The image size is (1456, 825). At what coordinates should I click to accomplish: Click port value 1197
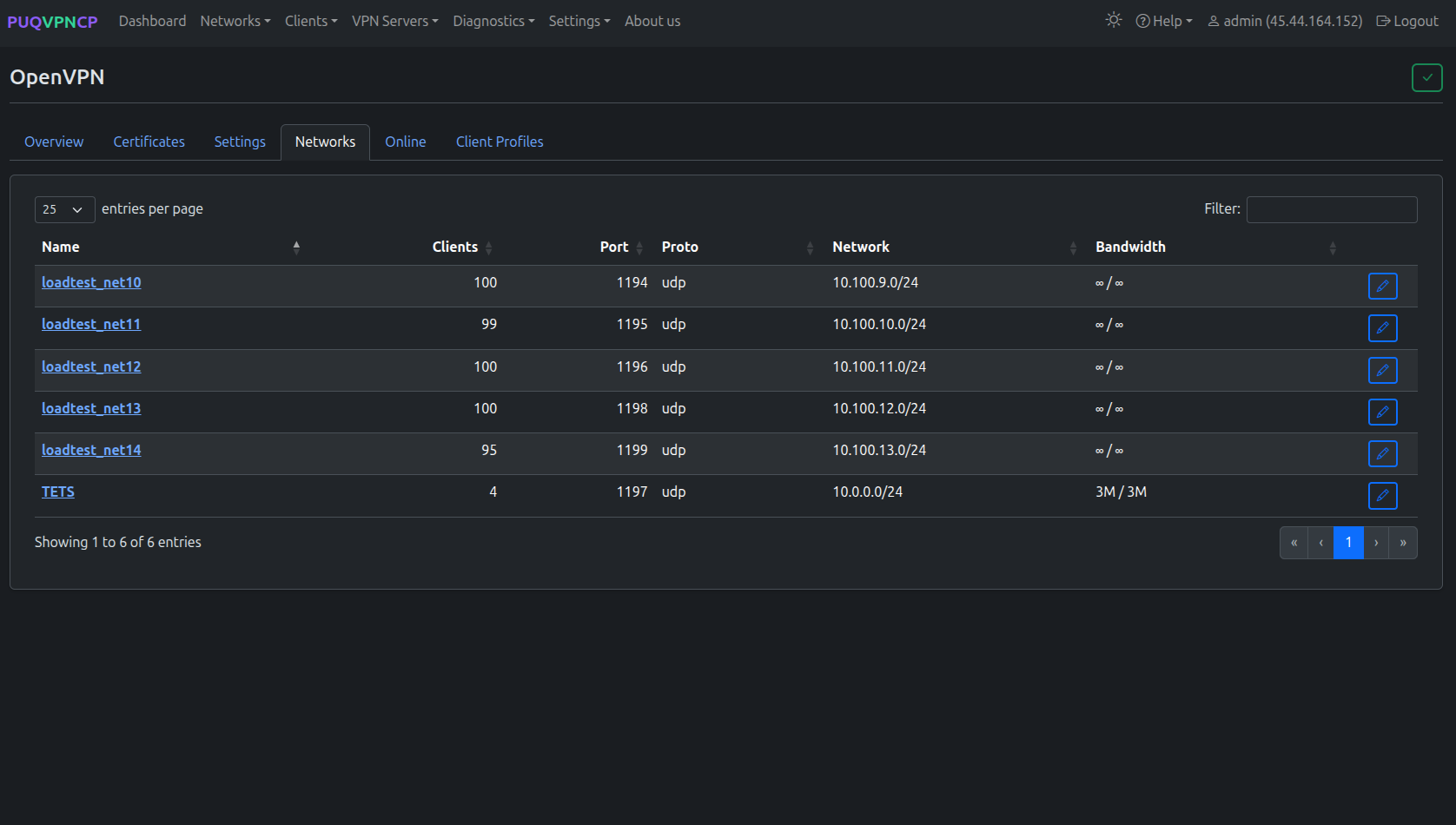click(632, 492)
